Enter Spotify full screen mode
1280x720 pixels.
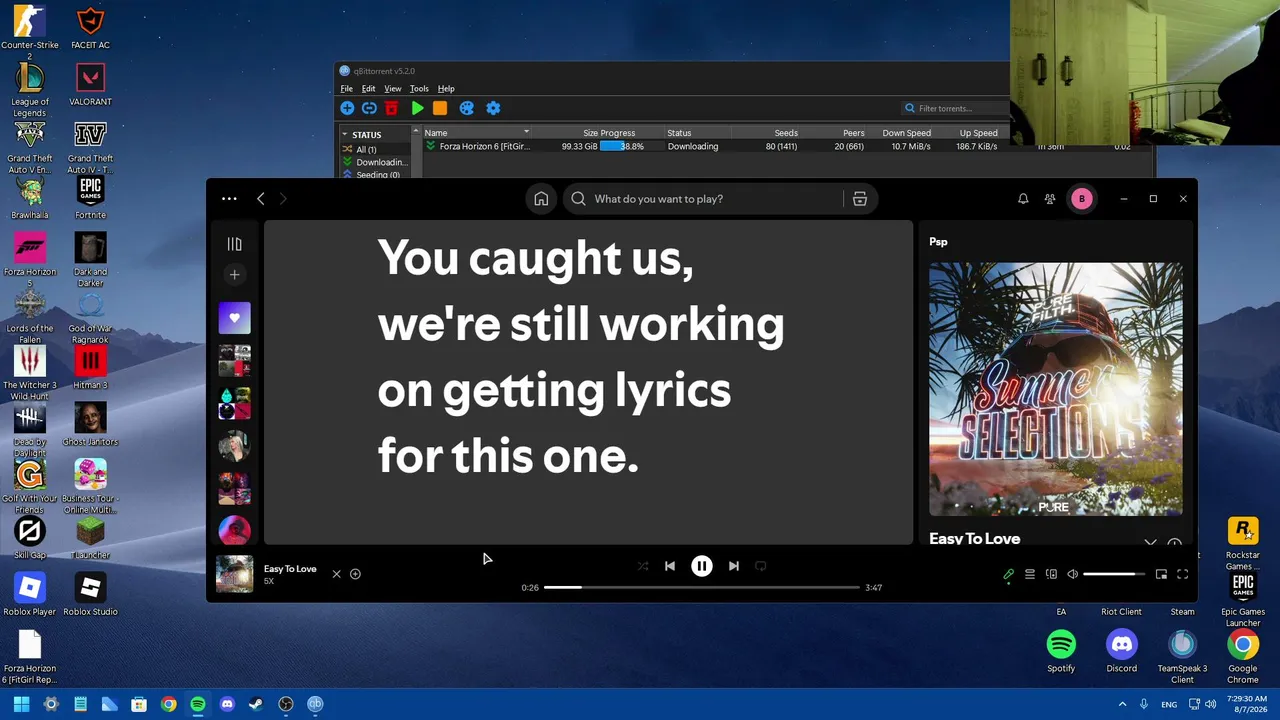pos(1182,574)
